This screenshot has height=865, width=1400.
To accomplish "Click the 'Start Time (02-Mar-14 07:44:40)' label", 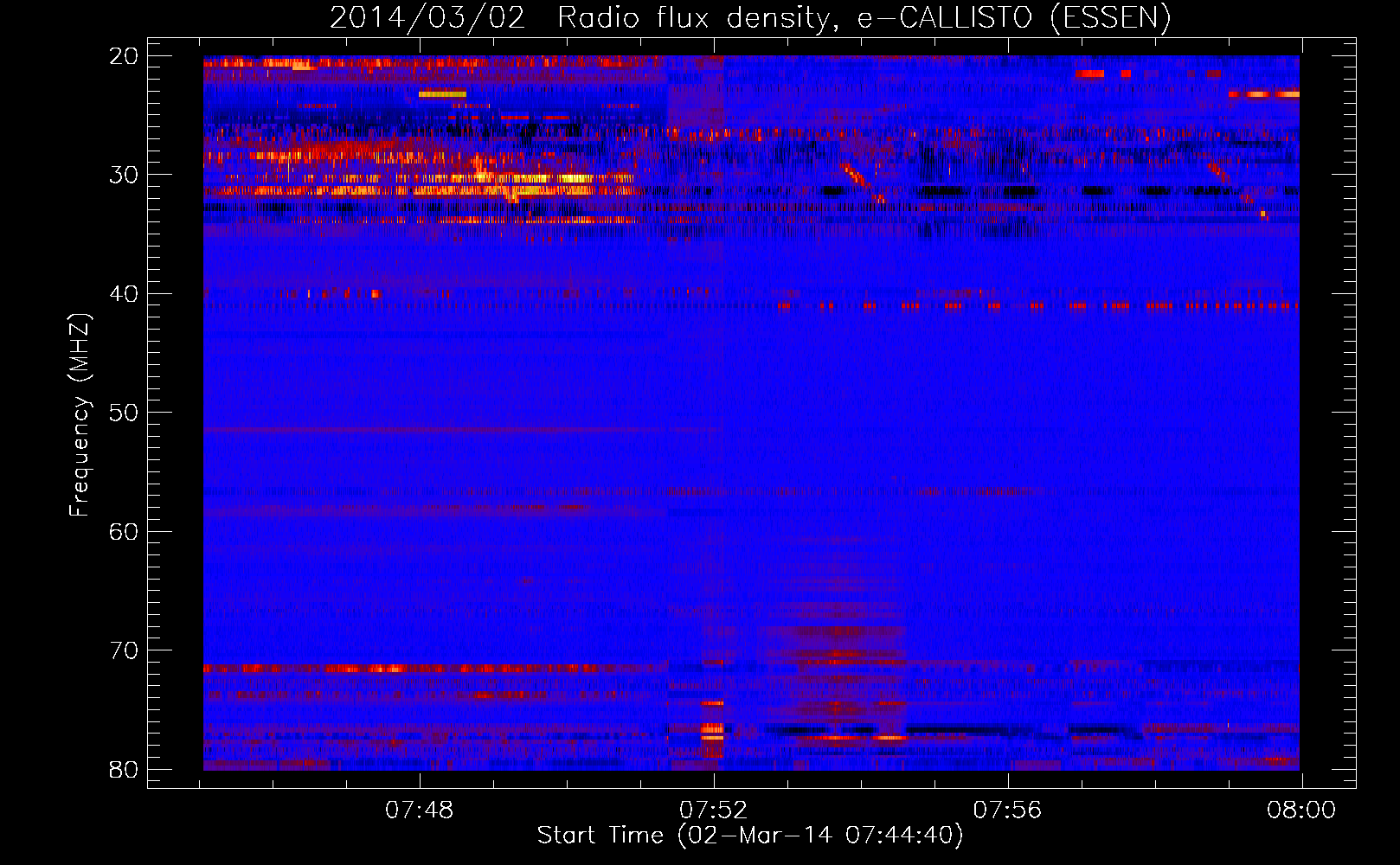I will (749, 836).
